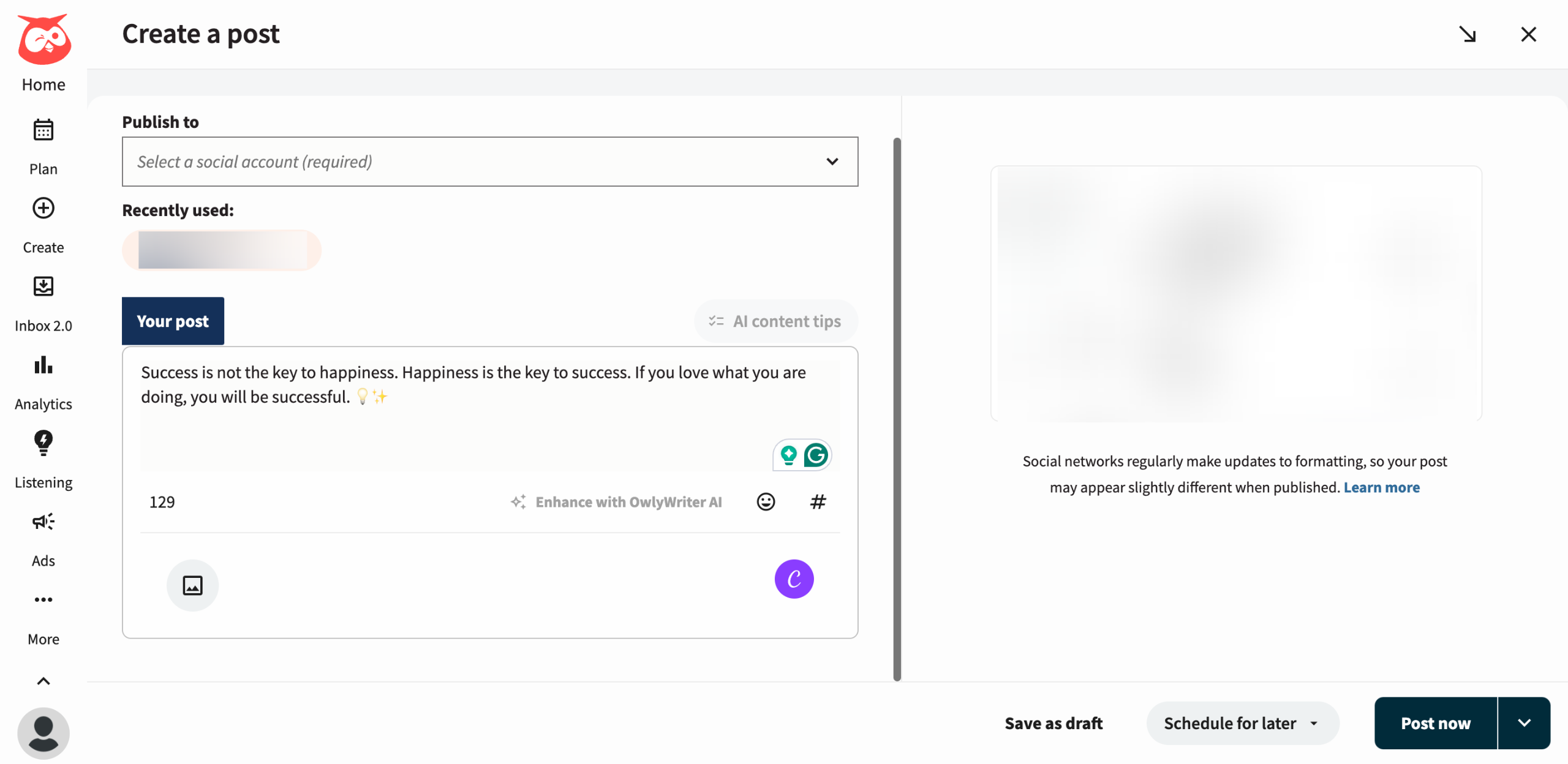The image size is (1568, 764).
Task: Open Ads megaphone icon
Action: [43, 522]
